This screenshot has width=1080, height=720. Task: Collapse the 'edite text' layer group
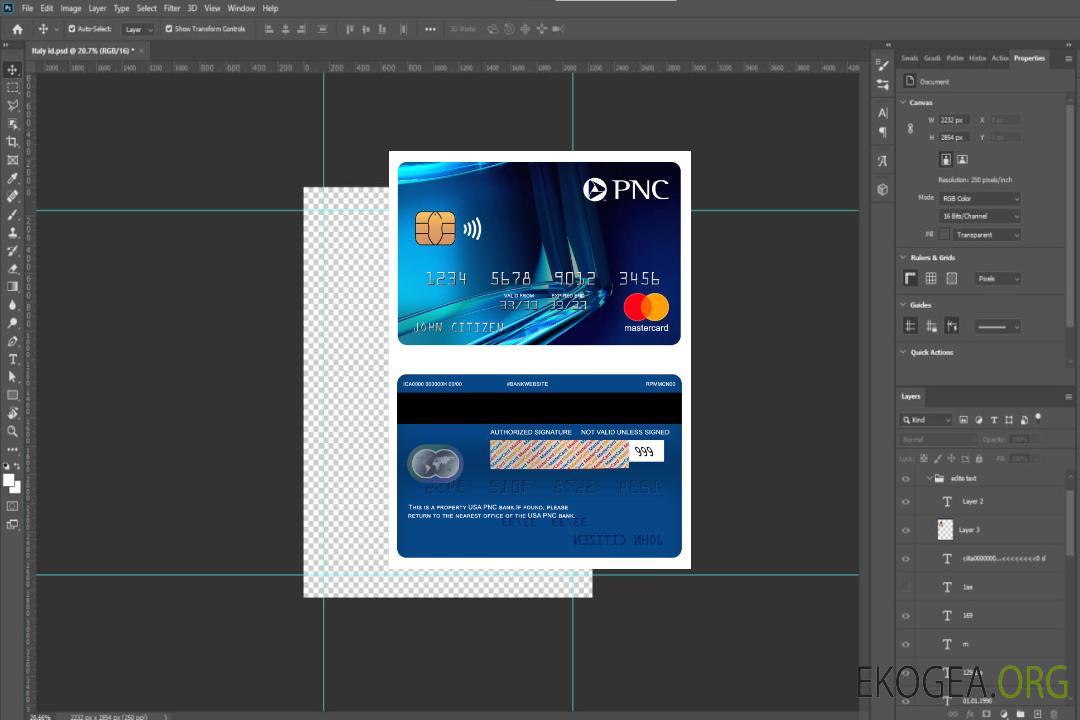click(x=929, y=478)
